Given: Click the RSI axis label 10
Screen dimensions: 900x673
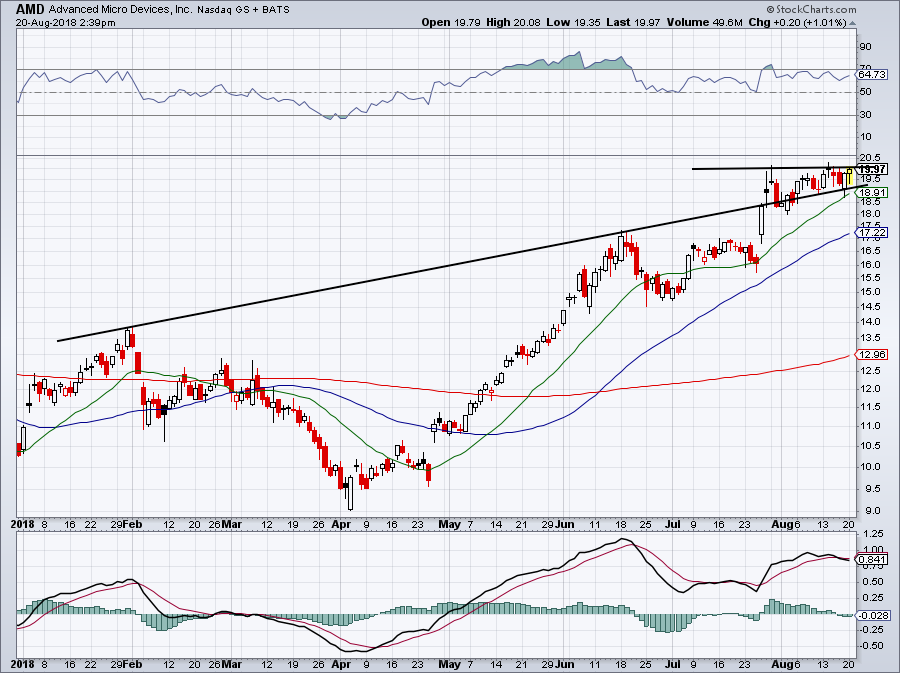Looking at the screenshot, I should pyautogui.click(x=865, y=137).
